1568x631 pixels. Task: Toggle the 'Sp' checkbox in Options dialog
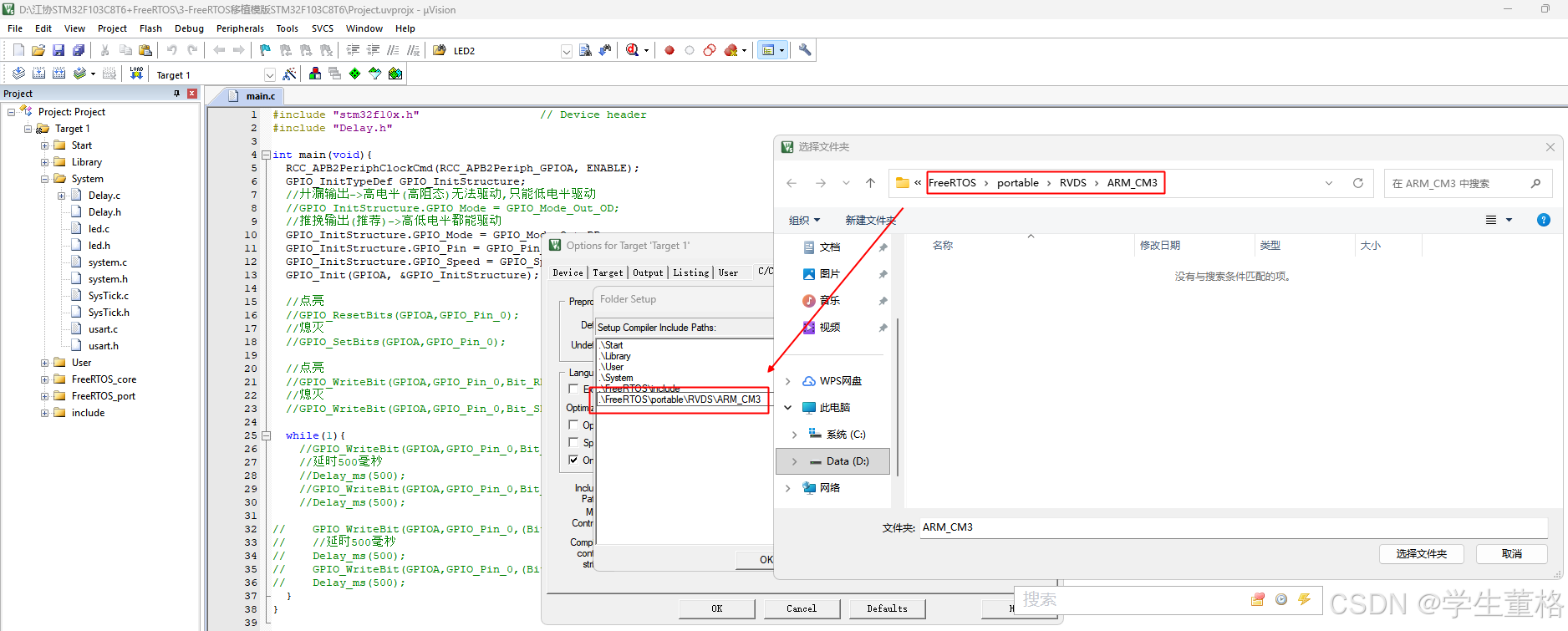pos(573,442)
